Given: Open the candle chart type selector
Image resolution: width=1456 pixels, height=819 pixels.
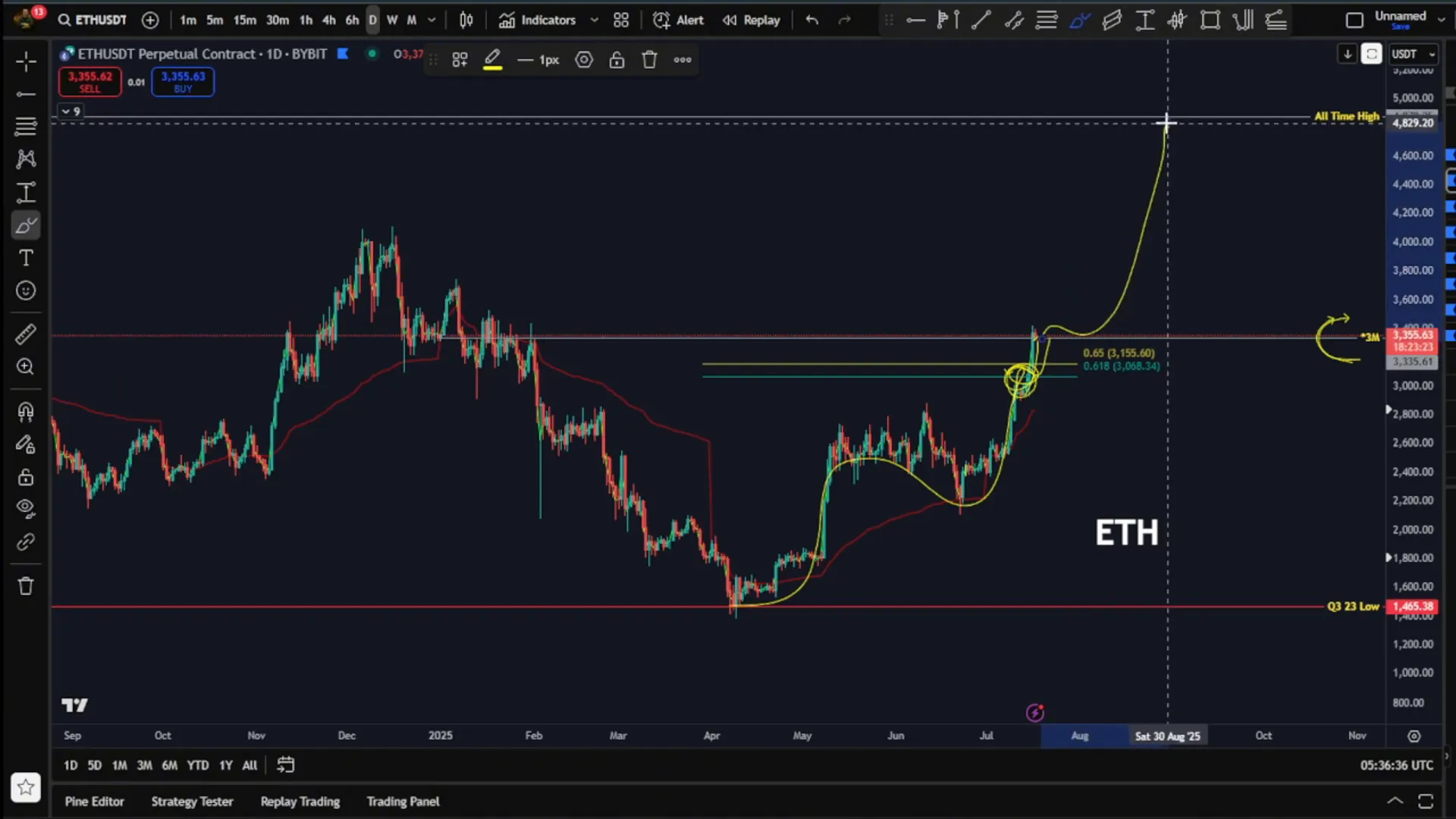Looking at the screenshot, I should (466, 20).
